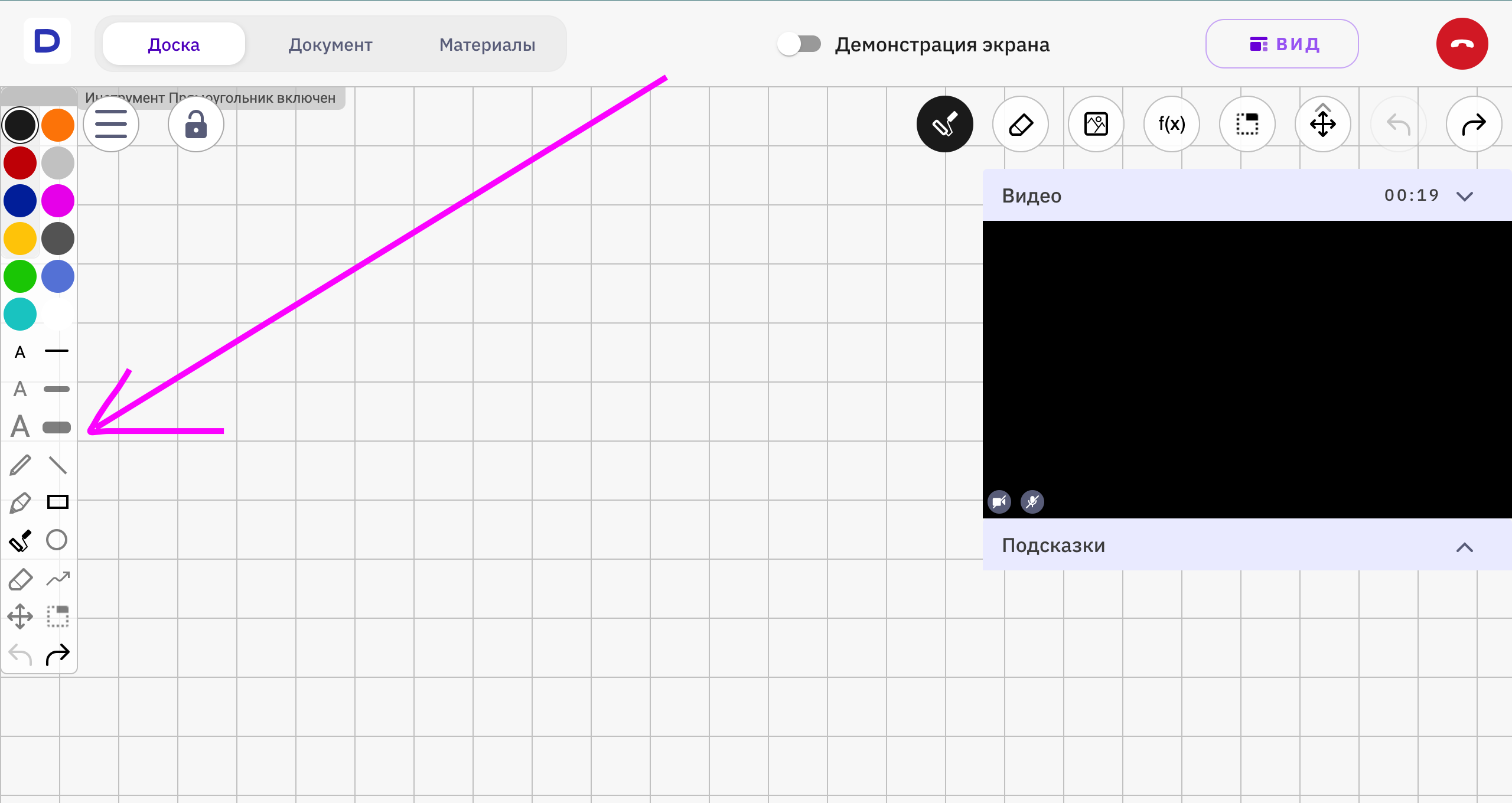Pick the yellow color swatch
Screen dimensions: 1512x803
tap(20, 239)
